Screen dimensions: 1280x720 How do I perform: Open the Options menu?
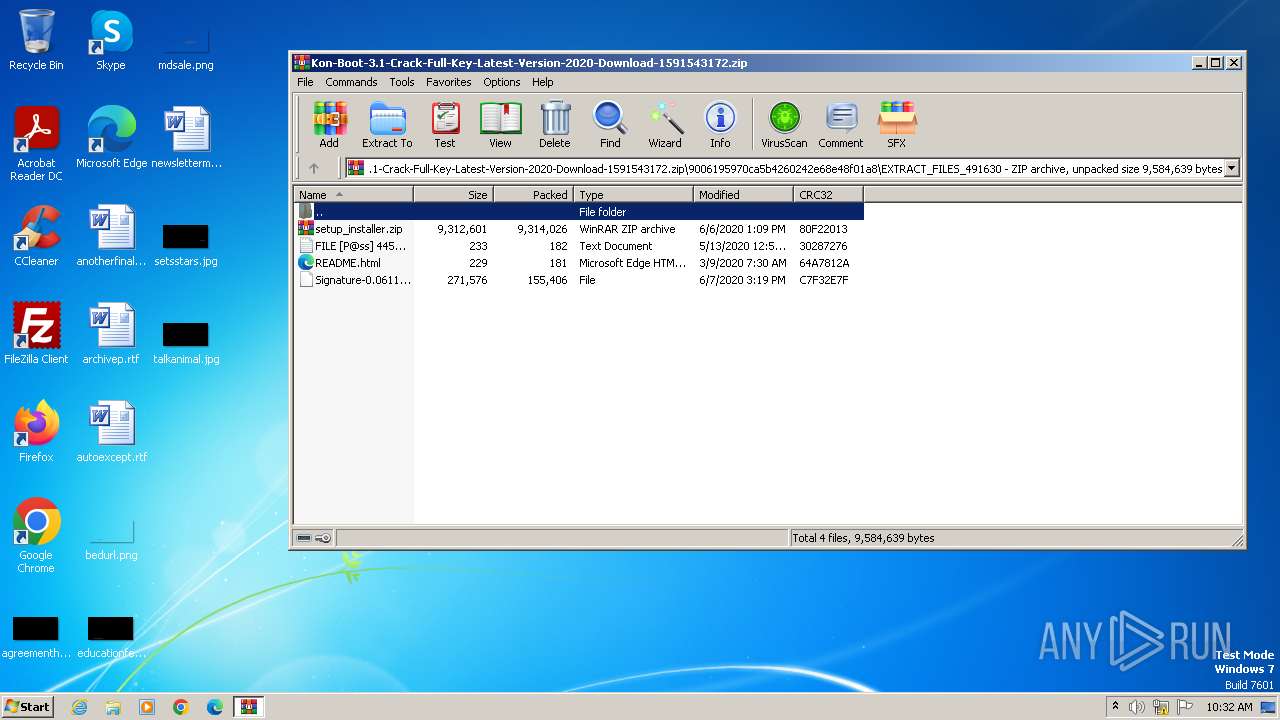click(x=502, y=82)
